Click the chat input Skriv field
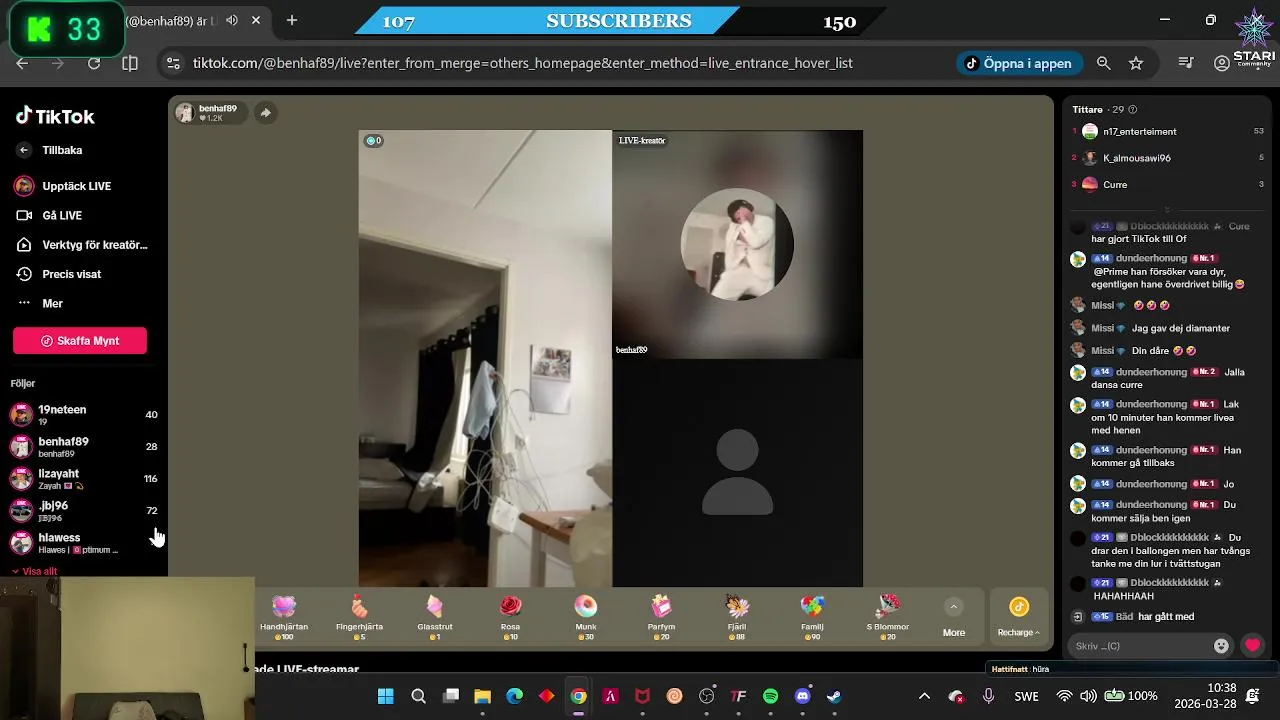This screenshot has width=1280, height=720. (1138, 646)
